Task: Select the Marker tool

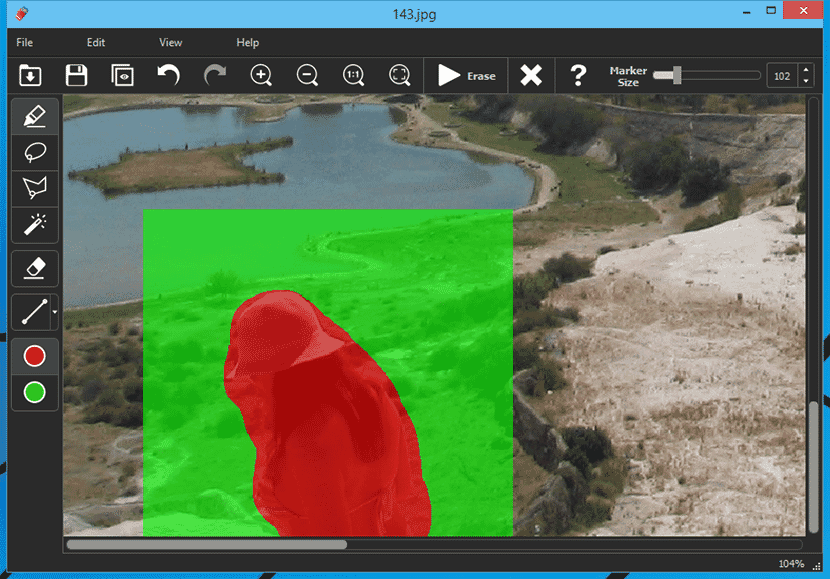Action: 35,116
